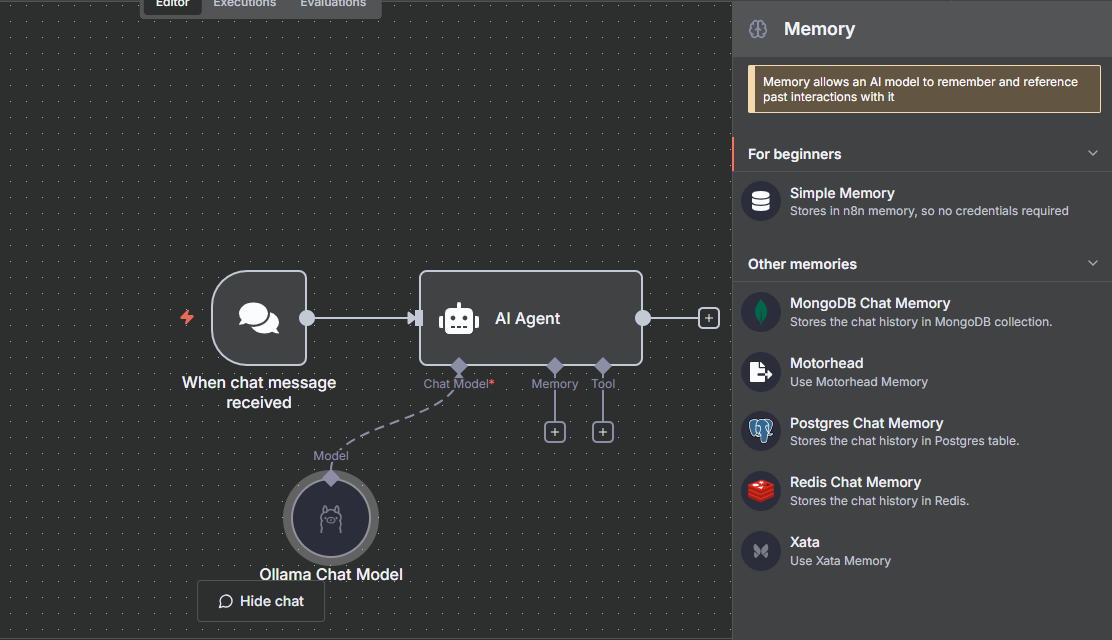Add a Tool sub-node using its plus icon
Screen dimensions: 1112x640
pyautogui.click(x=603, y=431)
